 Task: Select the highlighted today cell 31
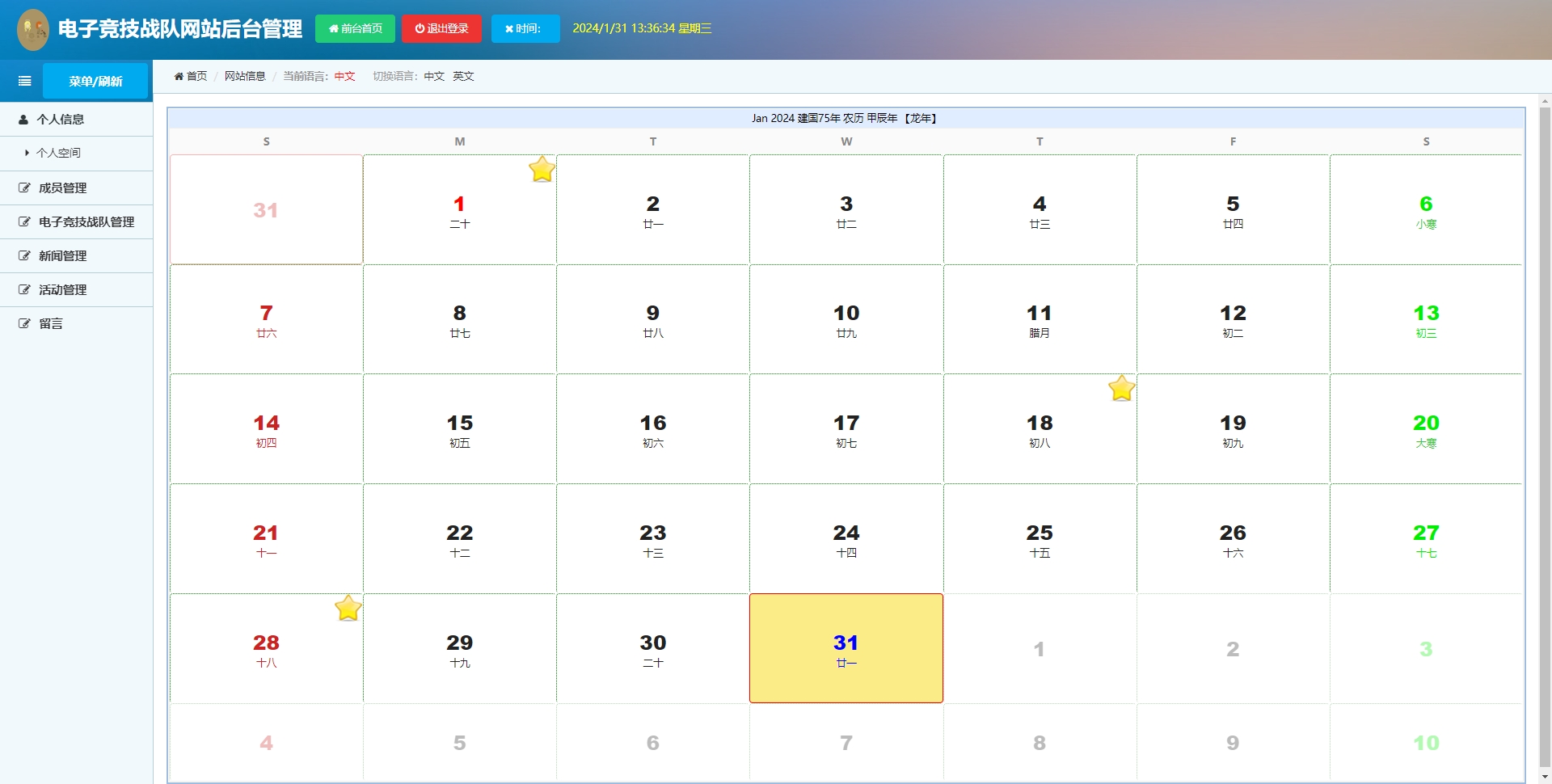(x=846, y=648)
